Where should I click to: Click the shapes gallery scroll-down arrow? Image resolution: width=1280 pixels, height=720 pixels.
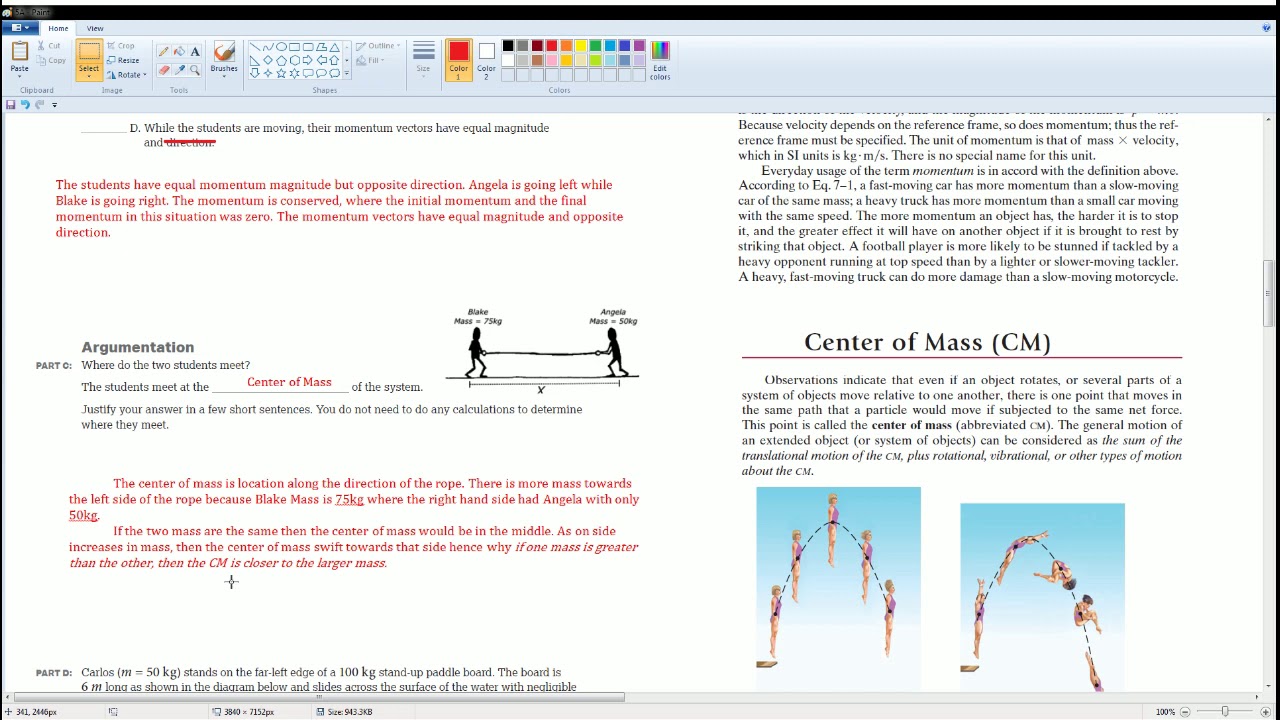347,60
